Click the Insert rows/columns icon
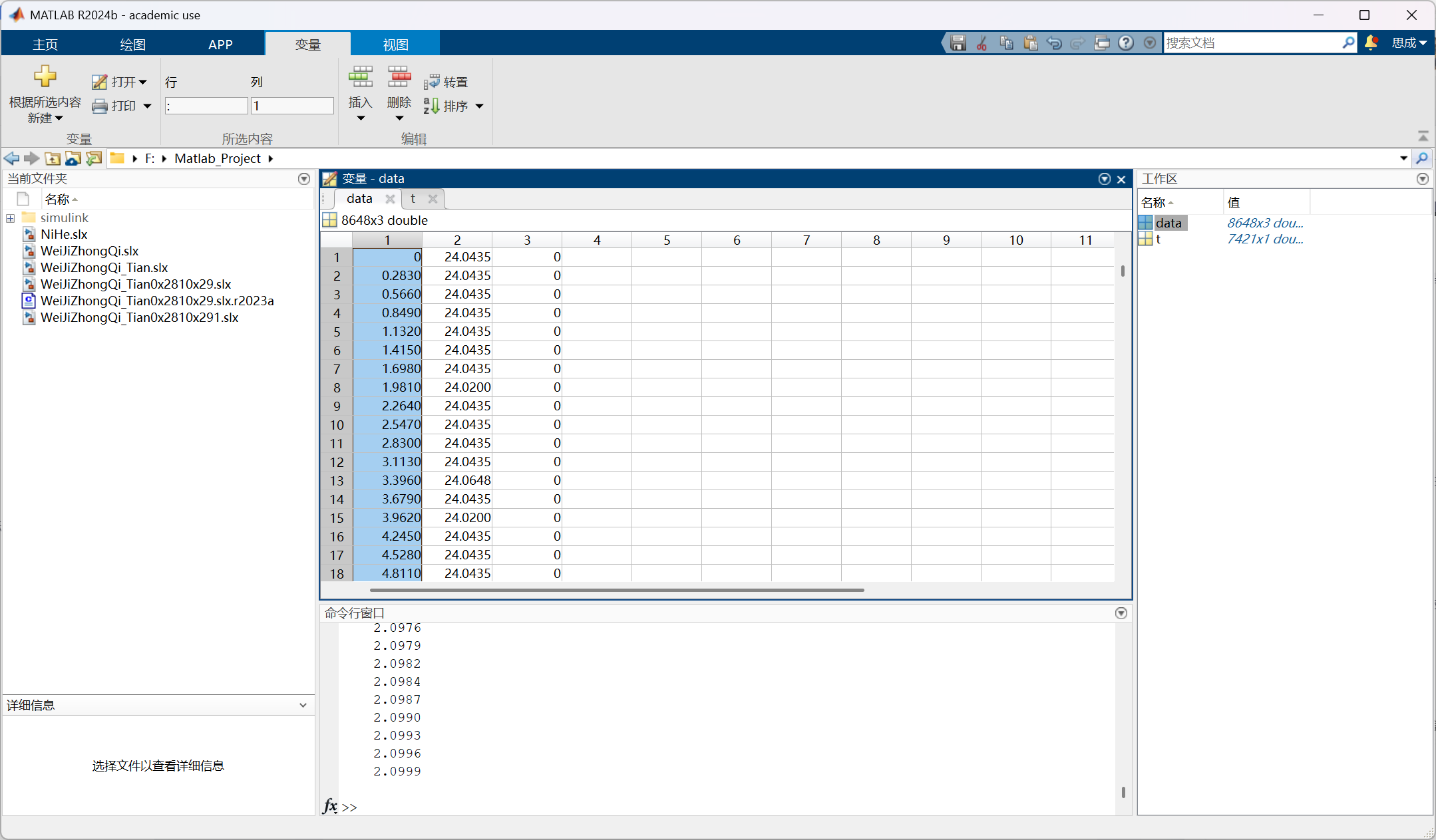Image resolution: width=1436 pixels, height=840 pixels. pyautogui.click(x=360, y=77)
